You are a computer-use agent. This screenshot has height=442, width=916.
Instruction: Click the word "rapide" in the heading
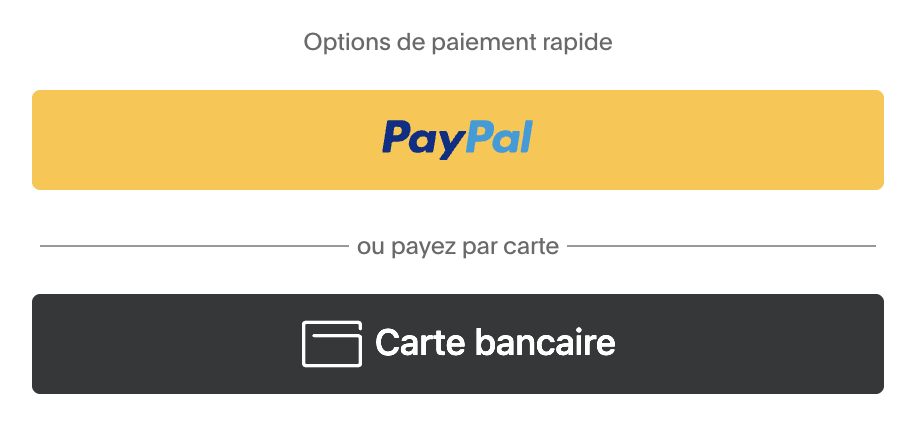point(577,43)
